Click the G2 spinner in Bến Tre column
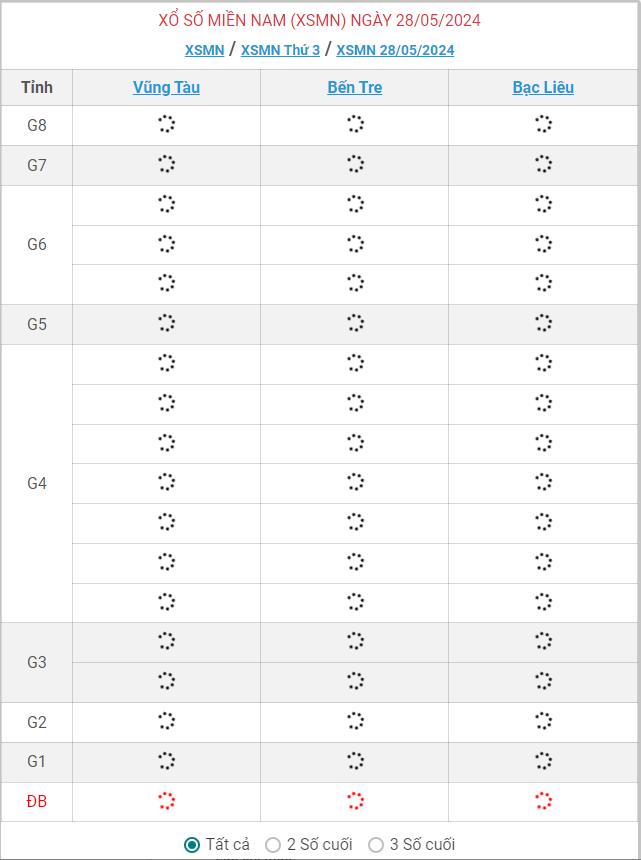641x860 pixels. (x=355, y=721)
